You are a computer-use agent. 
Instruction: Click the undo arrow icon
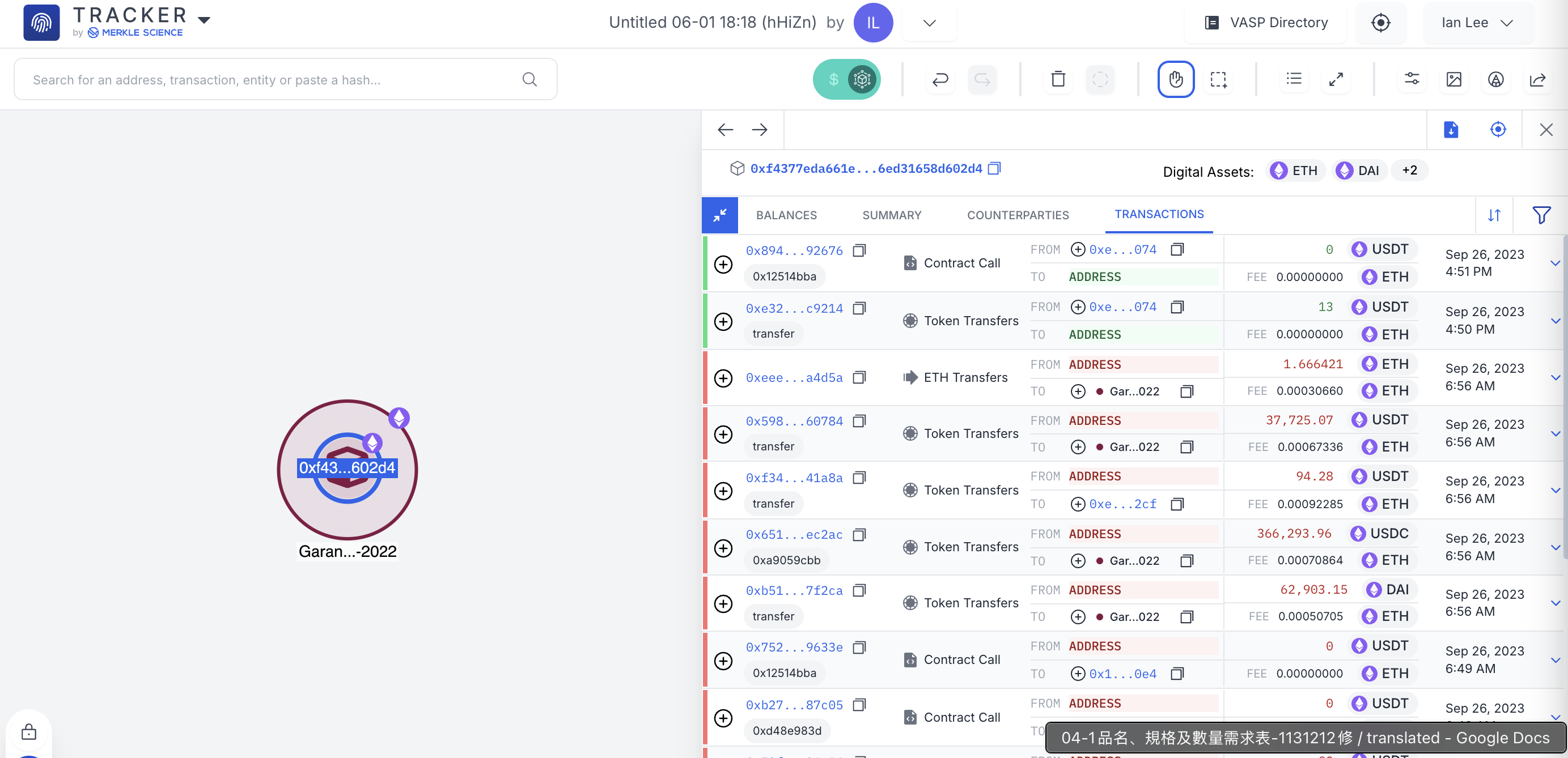940,79
